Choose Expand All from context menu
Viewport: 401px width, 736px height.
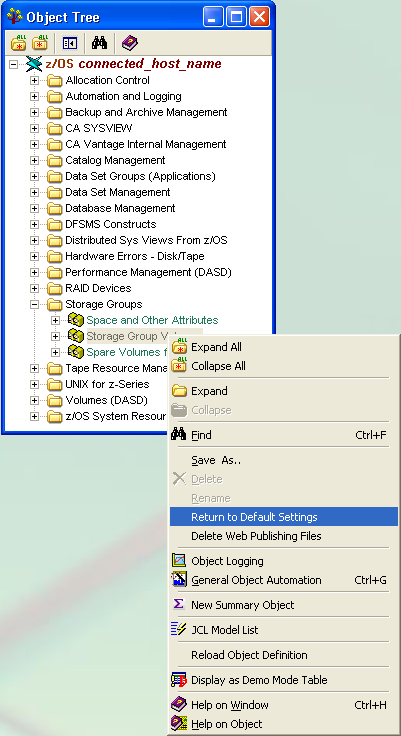tap(284, 347)
